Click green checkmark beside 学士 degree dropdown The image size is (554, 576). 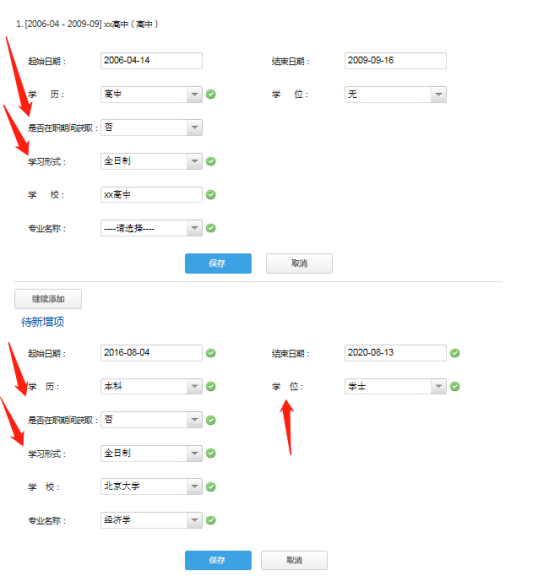click(x=455, y=386)
